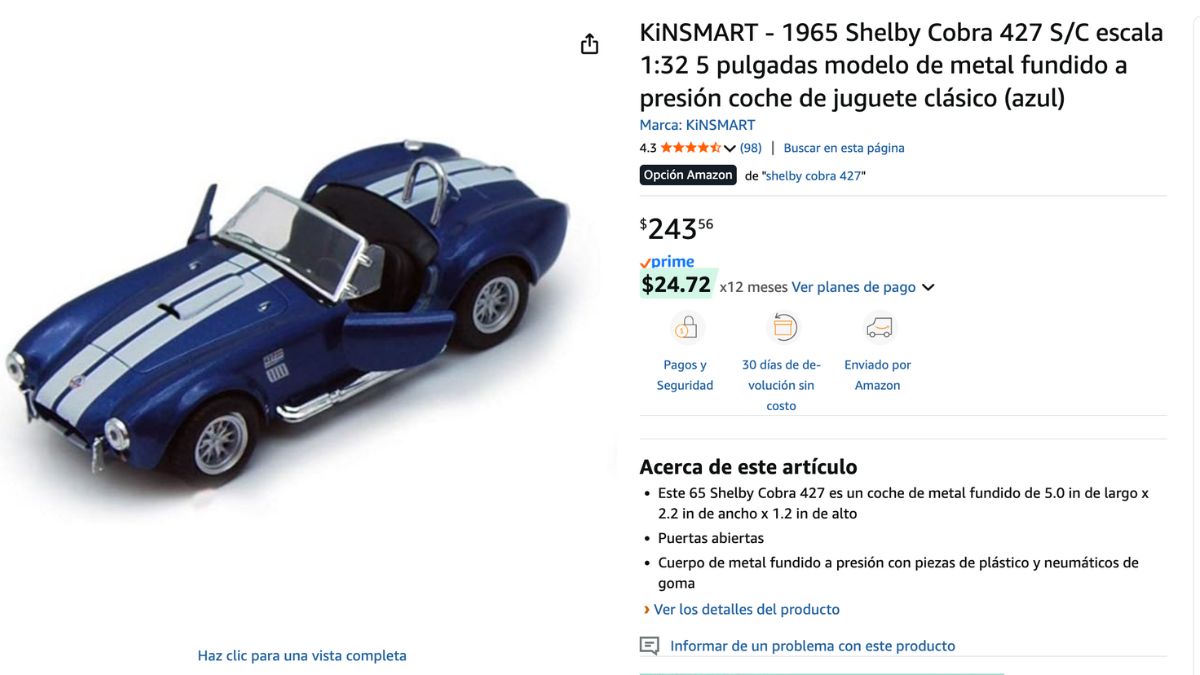Click the Enviado por Amazon truck icon

point(878,327)
